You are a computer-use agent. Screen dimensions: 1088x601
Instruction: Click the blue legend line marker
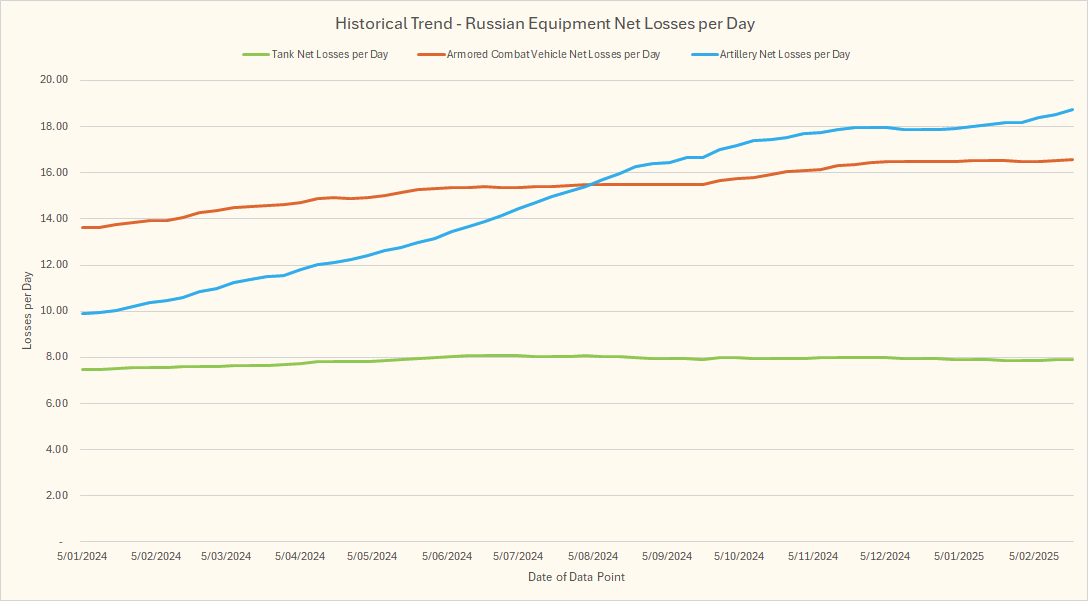tap(703, 54)
